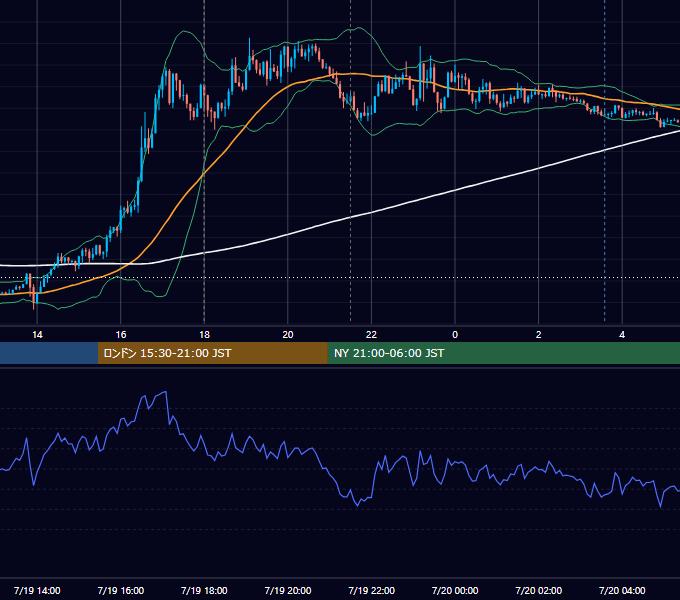Click the 7/20 02:00 date label
Image resolution: width=680 pixels, height=600 pixels.
pos(539,590)
